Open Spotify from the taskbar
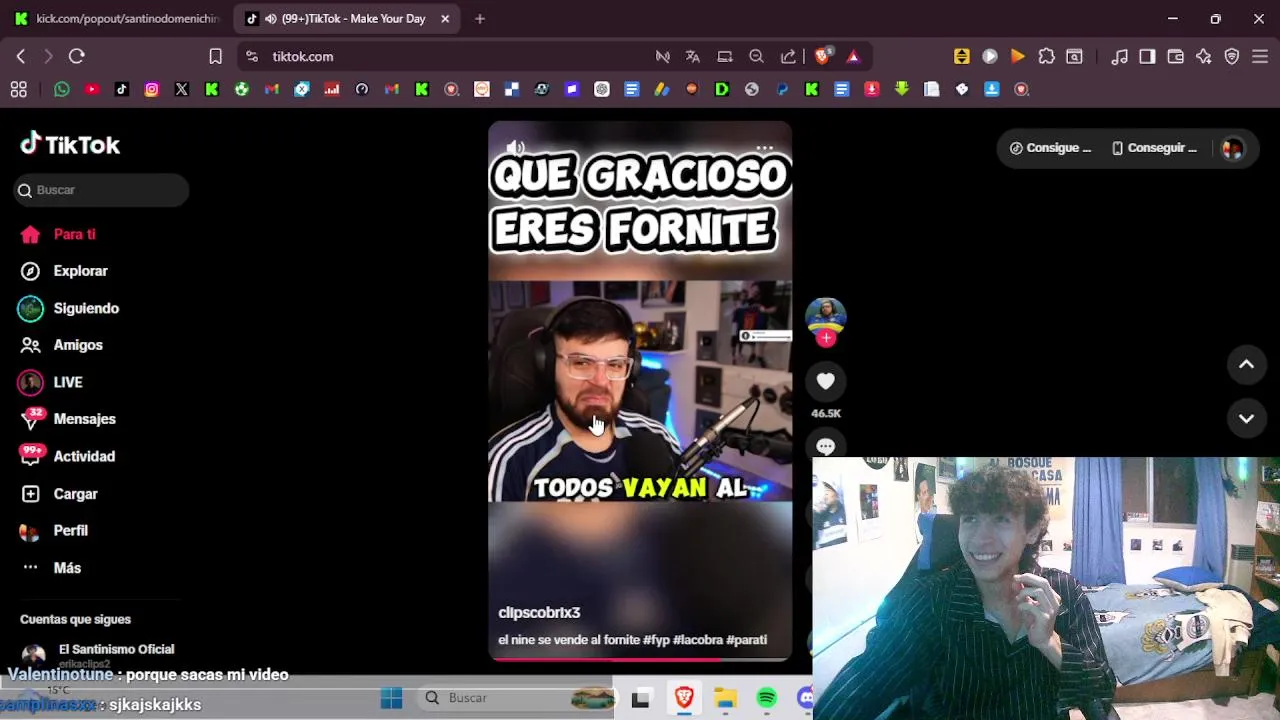 pyautogui.click(x=767, y=698)
